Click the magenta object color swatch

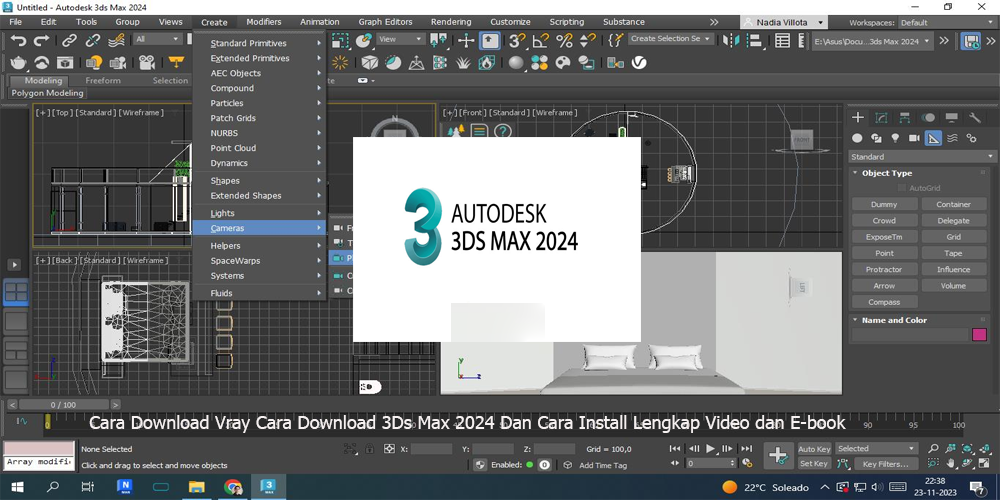(979, 335)
